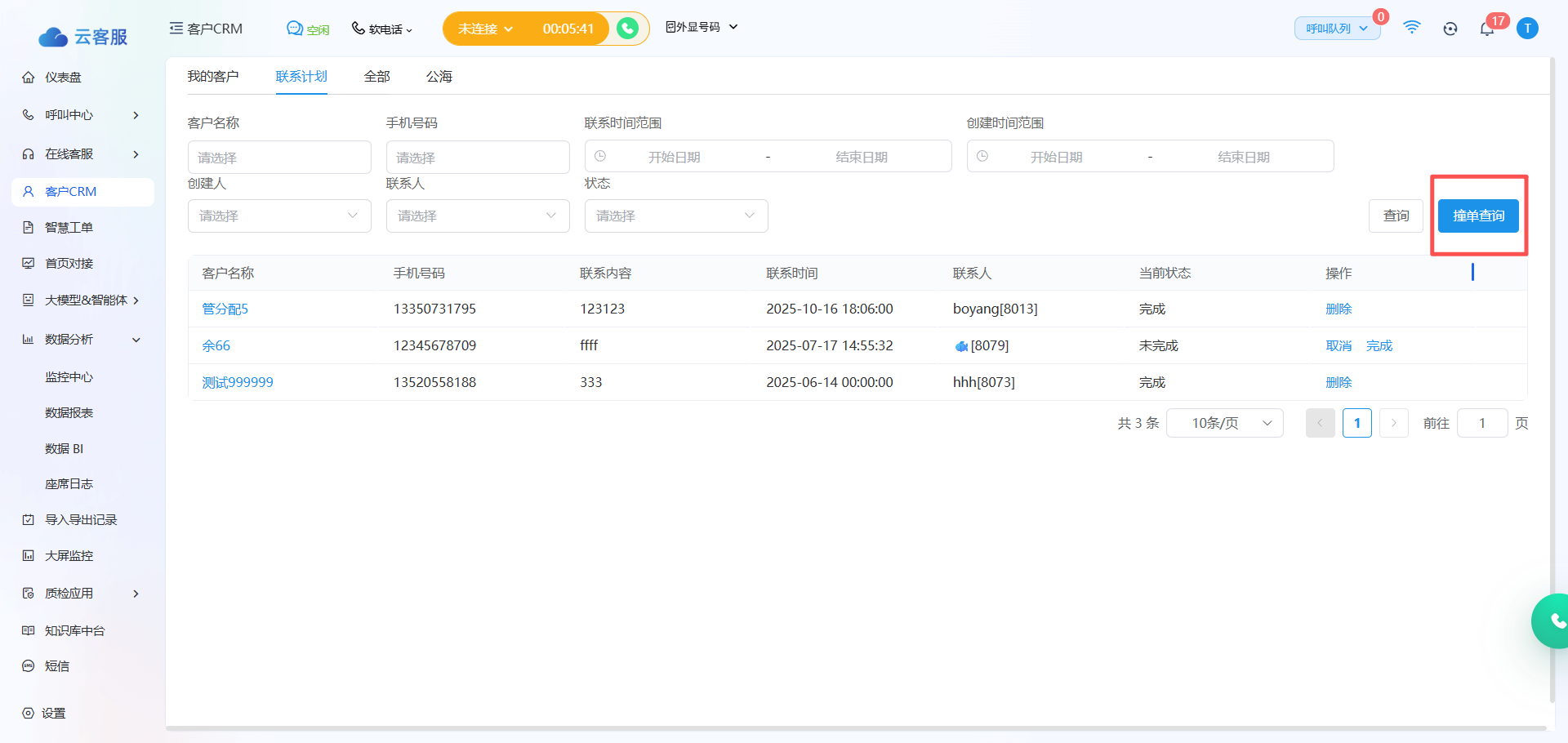Click the headset support icon in header

[1450, 29]
